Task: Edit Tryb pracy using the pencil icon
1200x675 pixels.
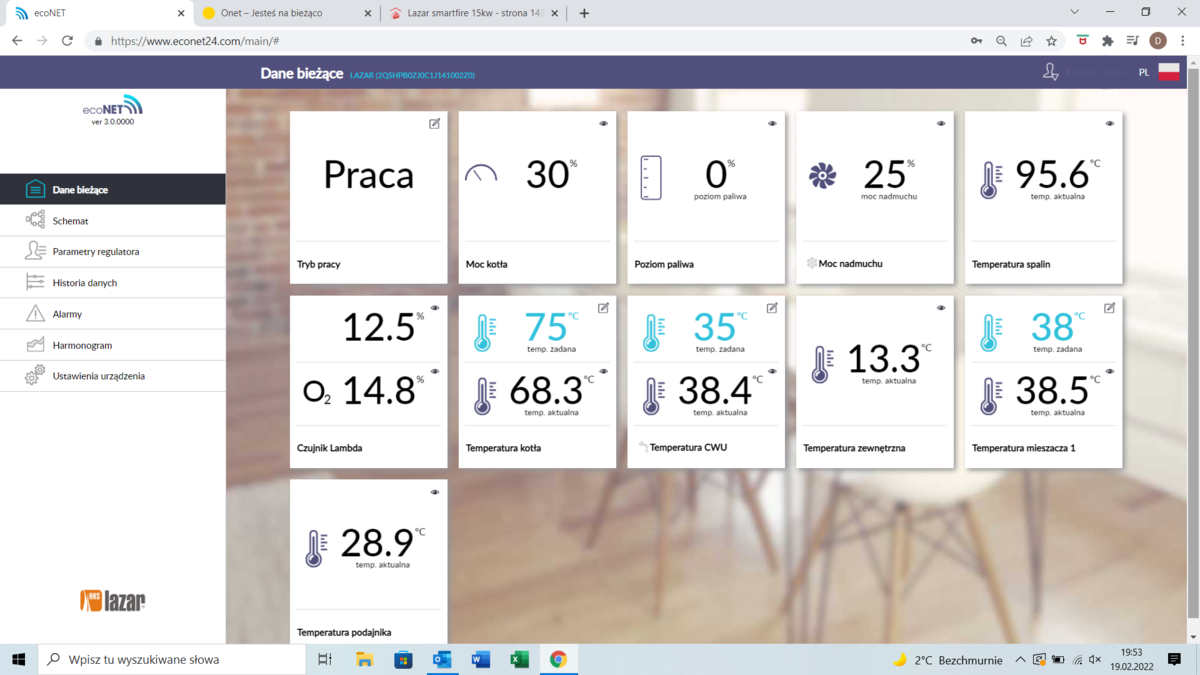Action: tap(433, 122)
